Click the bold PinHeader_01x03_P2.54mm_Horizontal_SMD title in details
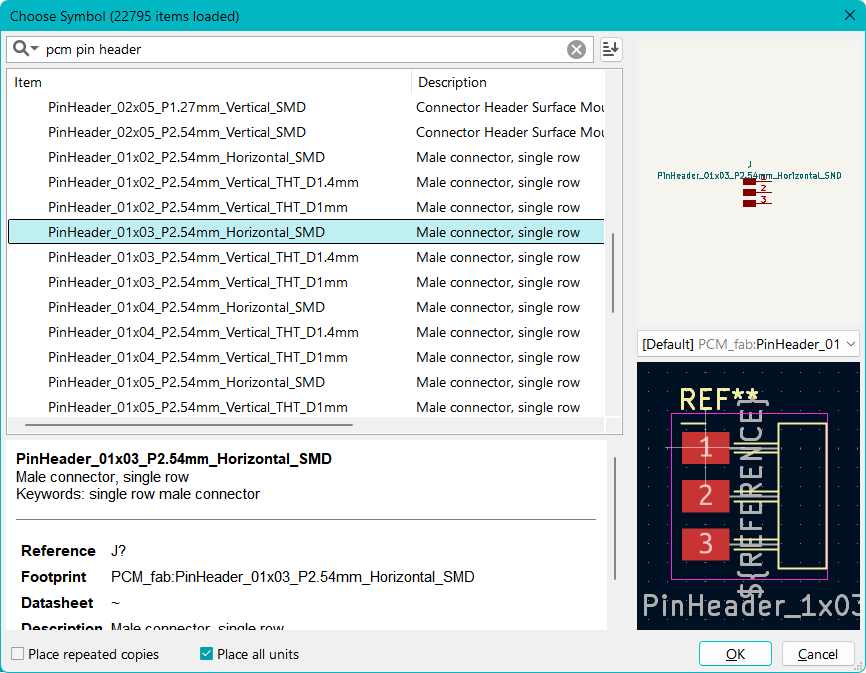 tap(173, 459)
